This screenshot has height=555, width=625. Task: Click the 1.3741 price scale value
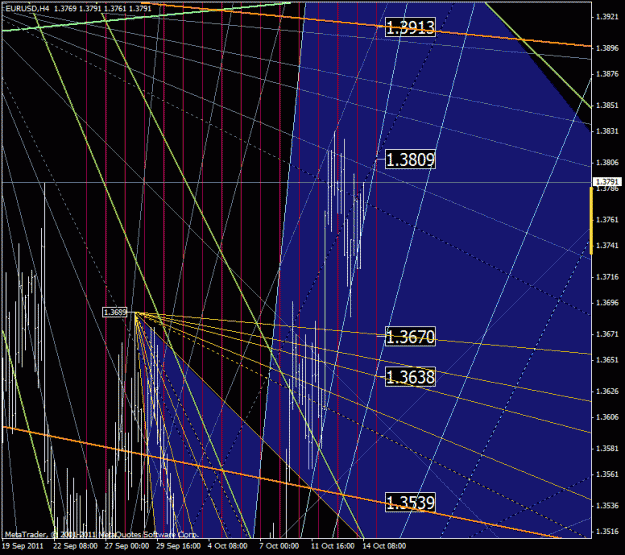(x=607, y=246)
